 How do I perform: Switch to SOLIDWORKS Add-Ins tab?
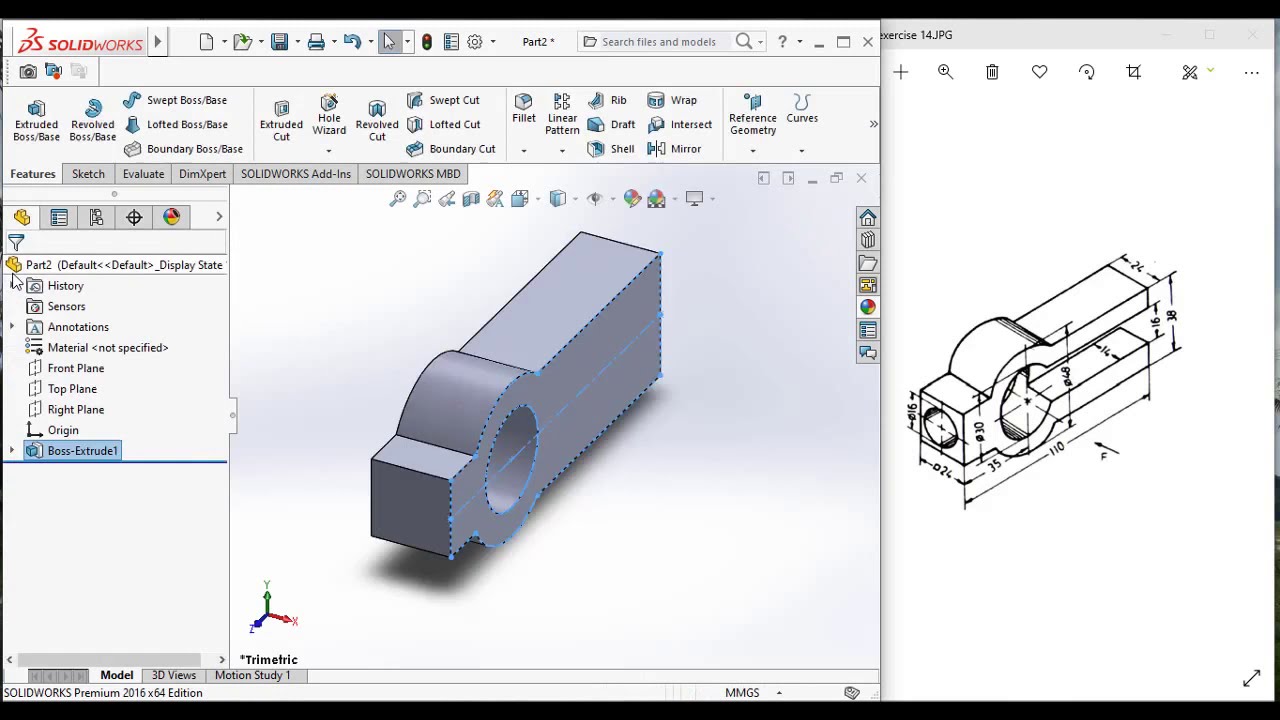(x=296, y=174)
